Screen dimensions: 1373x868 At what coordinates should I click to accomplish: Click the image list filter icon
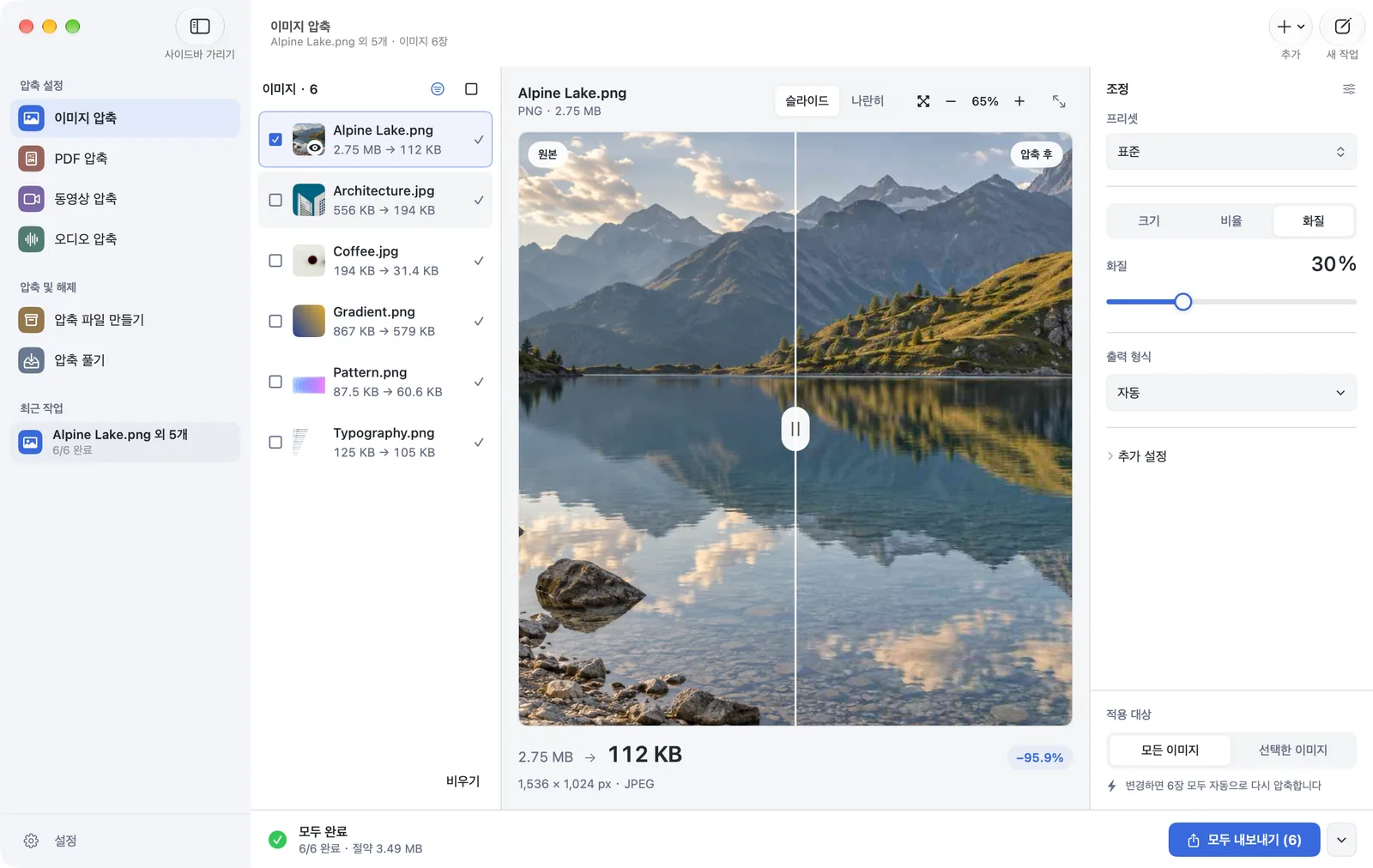pyautogui.click(x=438, y=89)
